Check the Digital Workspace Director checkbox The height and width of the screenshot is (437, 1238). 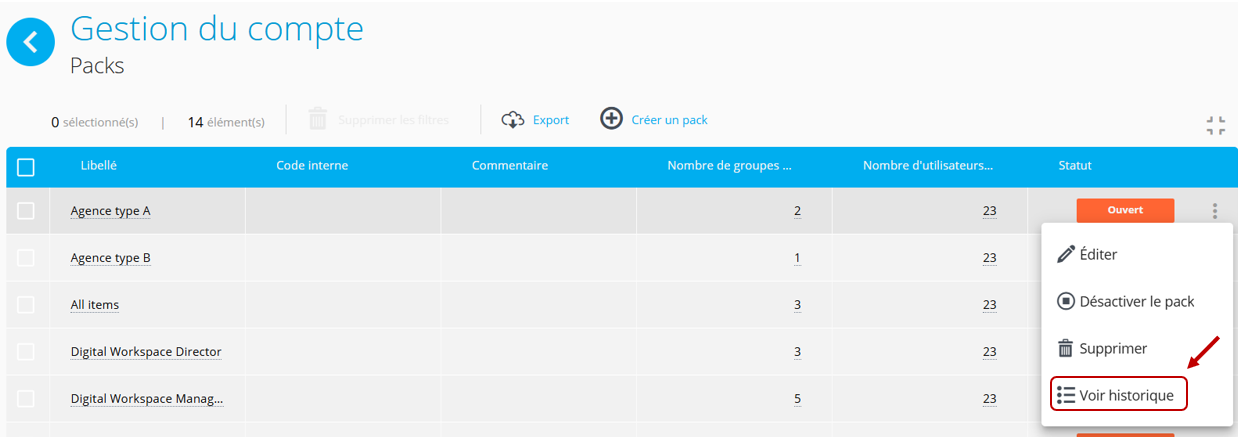pyautogui.click(x=26, y=352)
